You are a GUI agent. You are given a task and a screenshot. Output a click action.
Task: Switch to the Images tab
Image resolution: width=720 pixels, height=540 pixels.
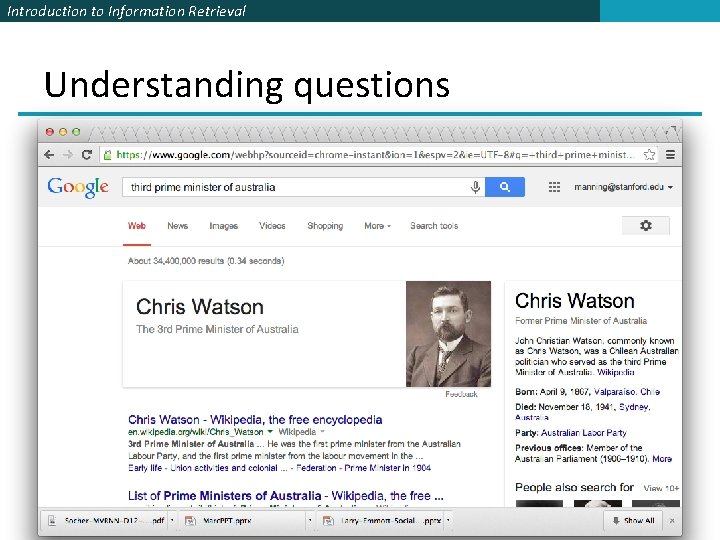click(x=224, y=226)
